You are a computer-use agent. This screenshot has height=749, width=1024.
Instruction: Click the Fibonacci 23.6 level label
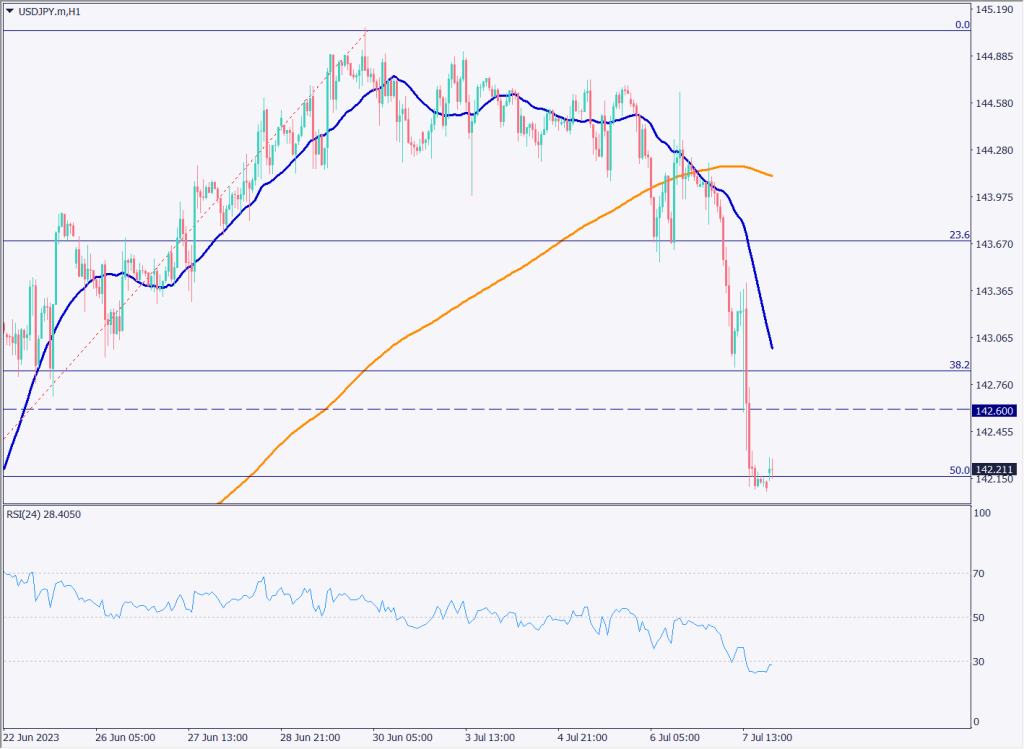click(959, 235)
